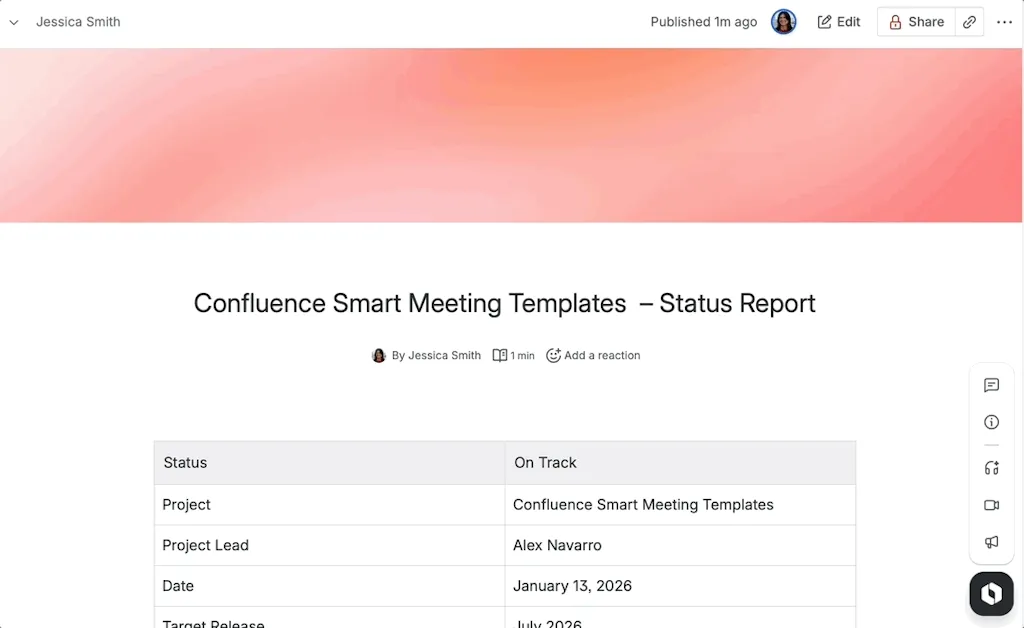Click the Edit page button
This screenshot has width=1024, height=628.
click(839, 22)
